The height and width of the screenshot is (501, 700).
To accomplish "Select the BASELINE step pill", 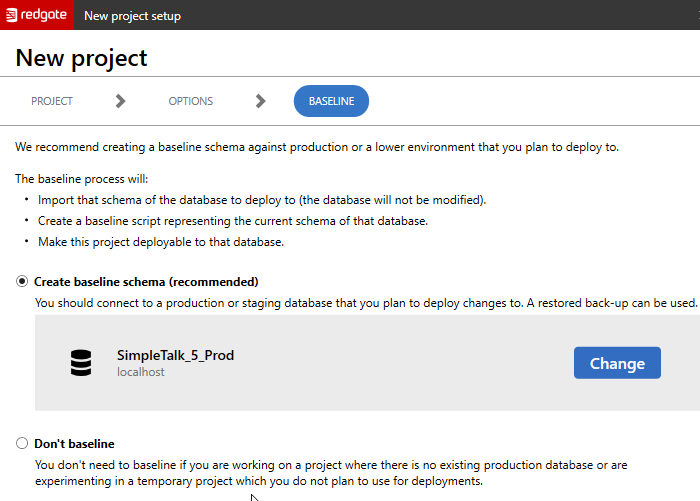I will [x=331, y=101].
